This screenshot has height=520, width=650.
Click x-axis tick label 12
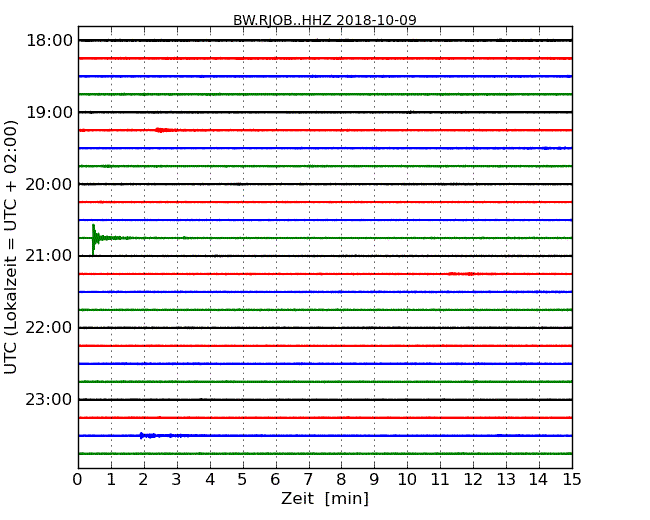(x=473, y=479)
